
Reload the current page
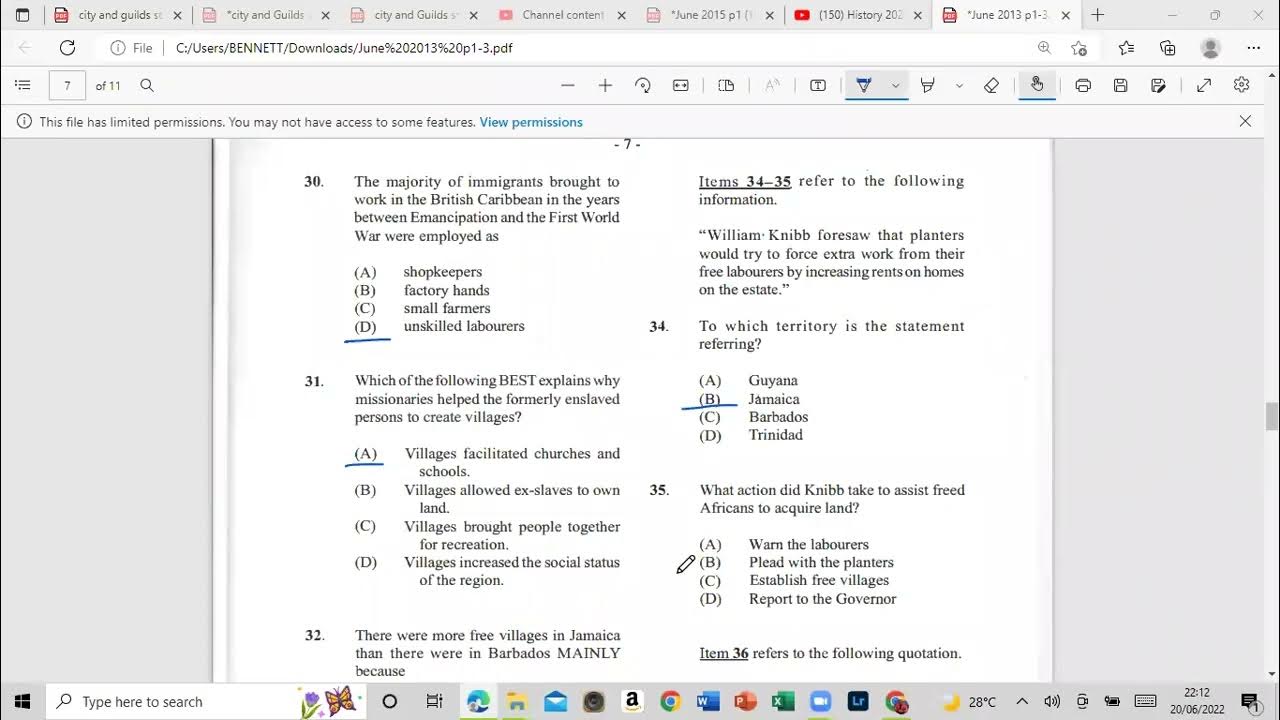(67, 48)
